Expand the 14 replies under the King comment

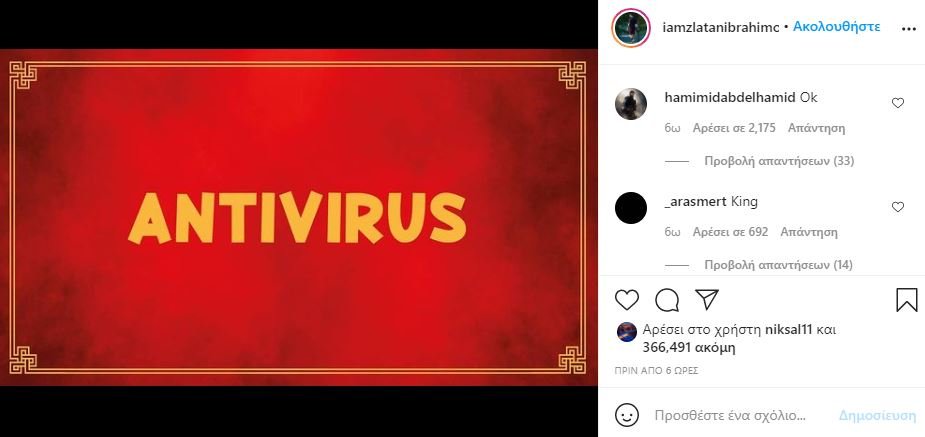point(778,265)
